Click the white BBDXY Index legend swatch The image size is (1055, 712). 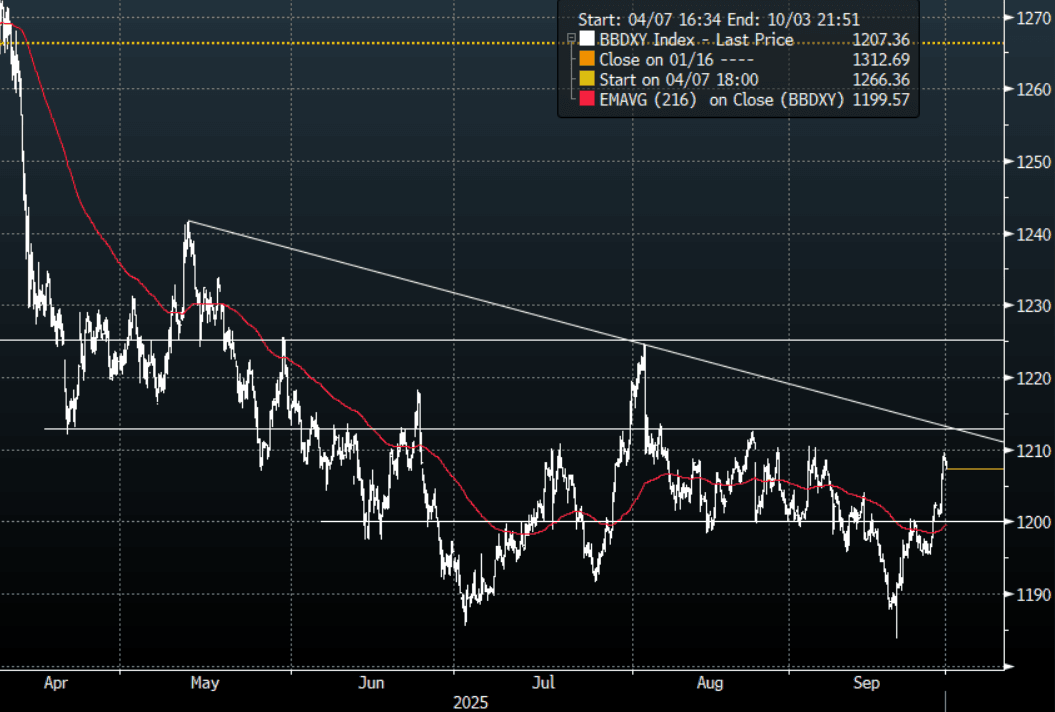click(587, 39)
